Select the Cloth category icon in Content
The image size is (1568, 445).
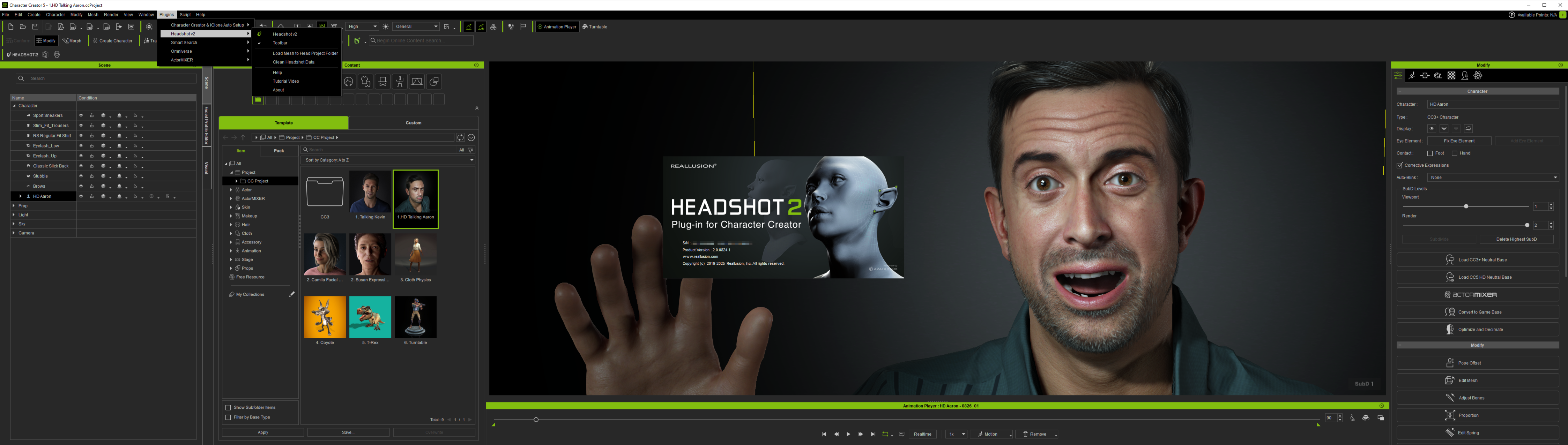[365, 82]
